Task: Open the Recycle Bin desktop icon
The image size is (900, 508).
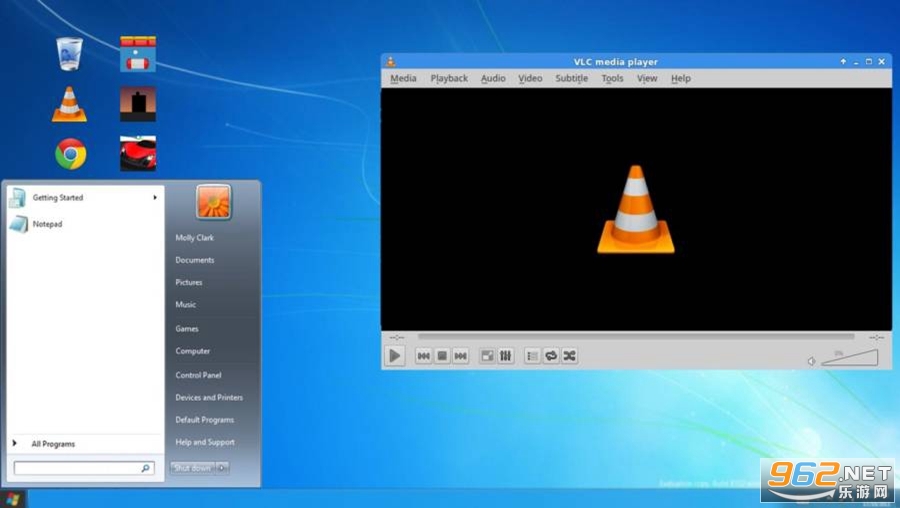Action: (x=69, y=54)
